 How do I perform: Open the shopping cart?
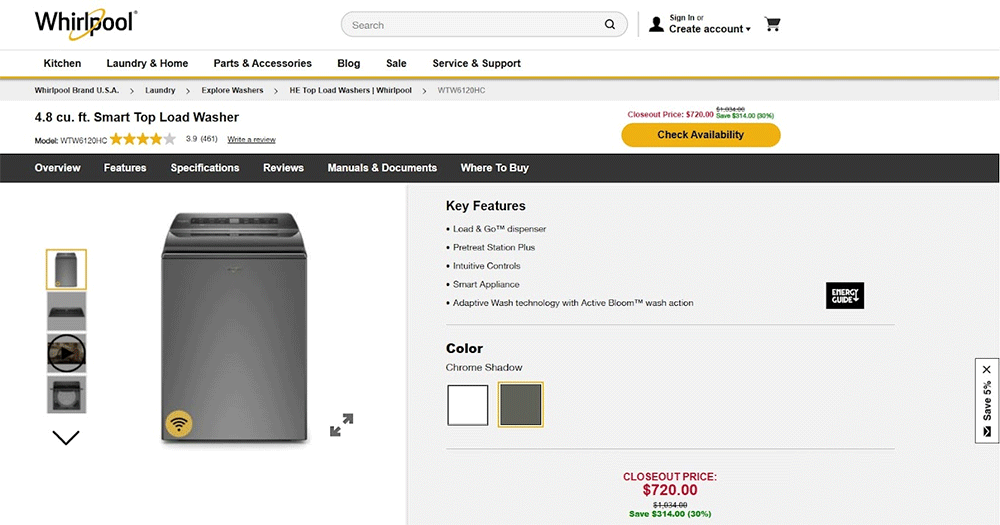click(772, 24)
